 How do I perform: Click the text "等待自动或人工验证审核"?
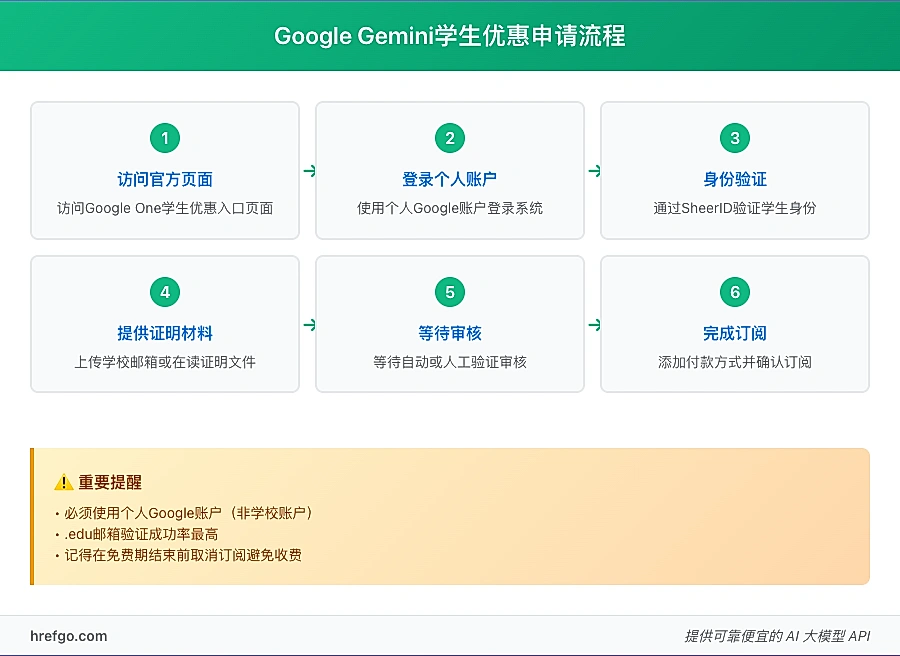450,362
